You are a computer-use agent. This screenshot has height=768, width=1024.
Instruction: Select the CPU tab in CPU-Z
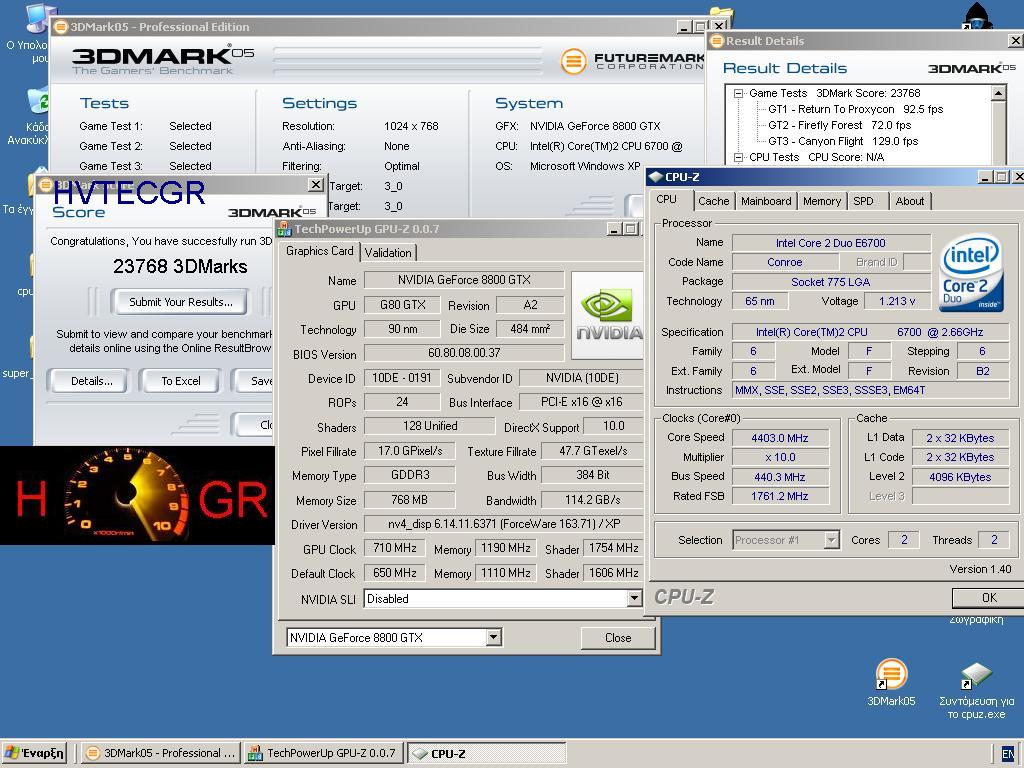667,199
